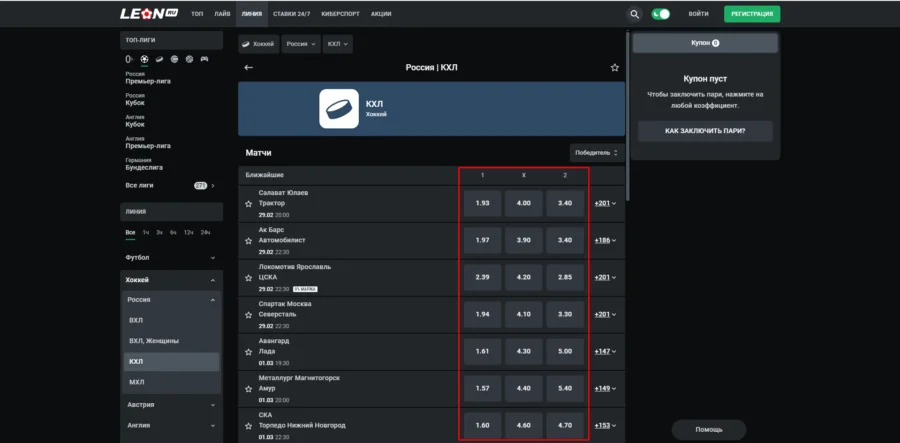This screenshot has height=443, width=900.
Task: Go to the КИБЕРСПОРТ menu item
Action: 341,15
